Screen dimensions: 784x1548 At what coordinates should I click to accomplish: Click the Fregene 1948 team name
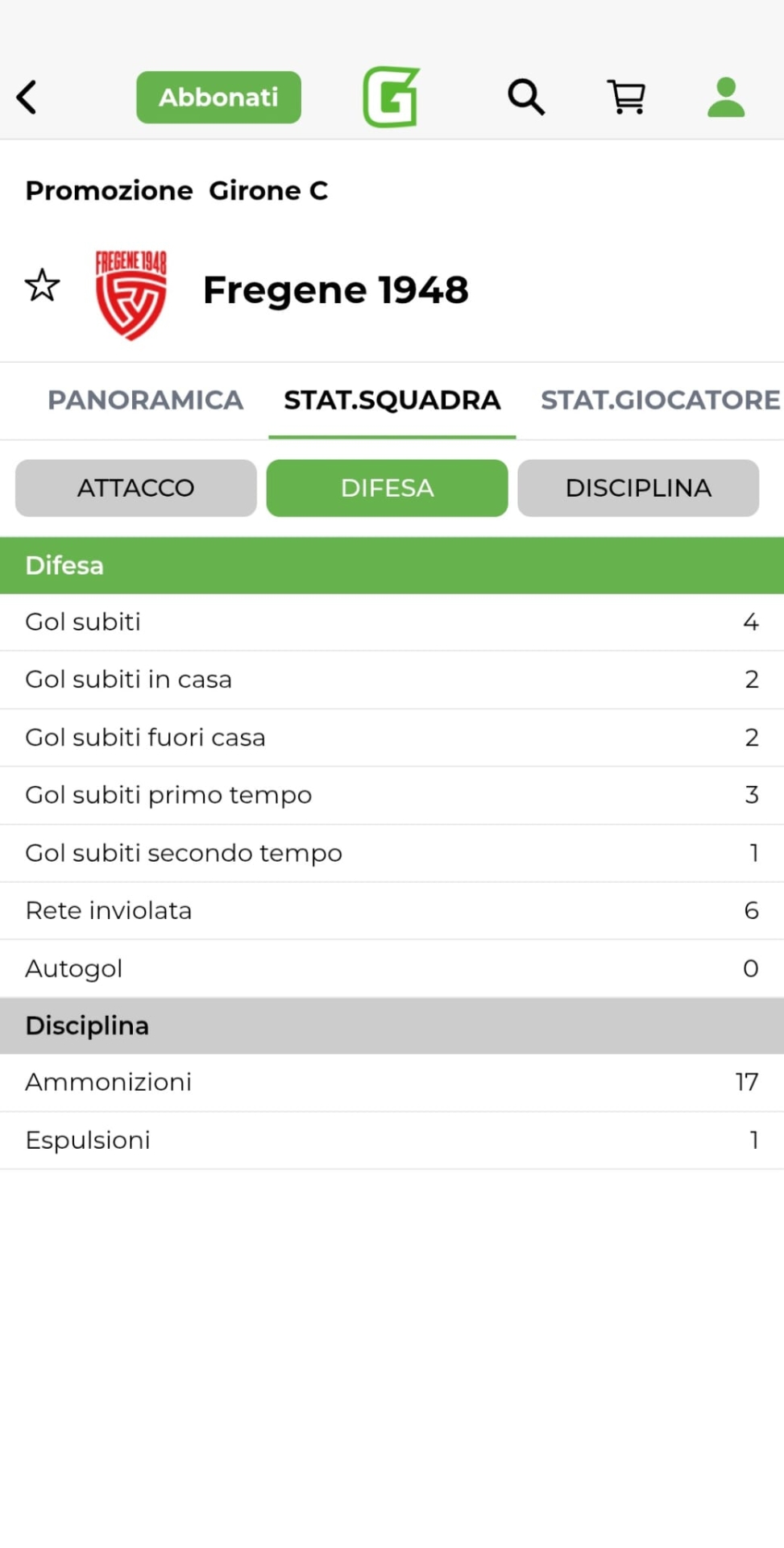pyautogui.click(x=335, y=290)
